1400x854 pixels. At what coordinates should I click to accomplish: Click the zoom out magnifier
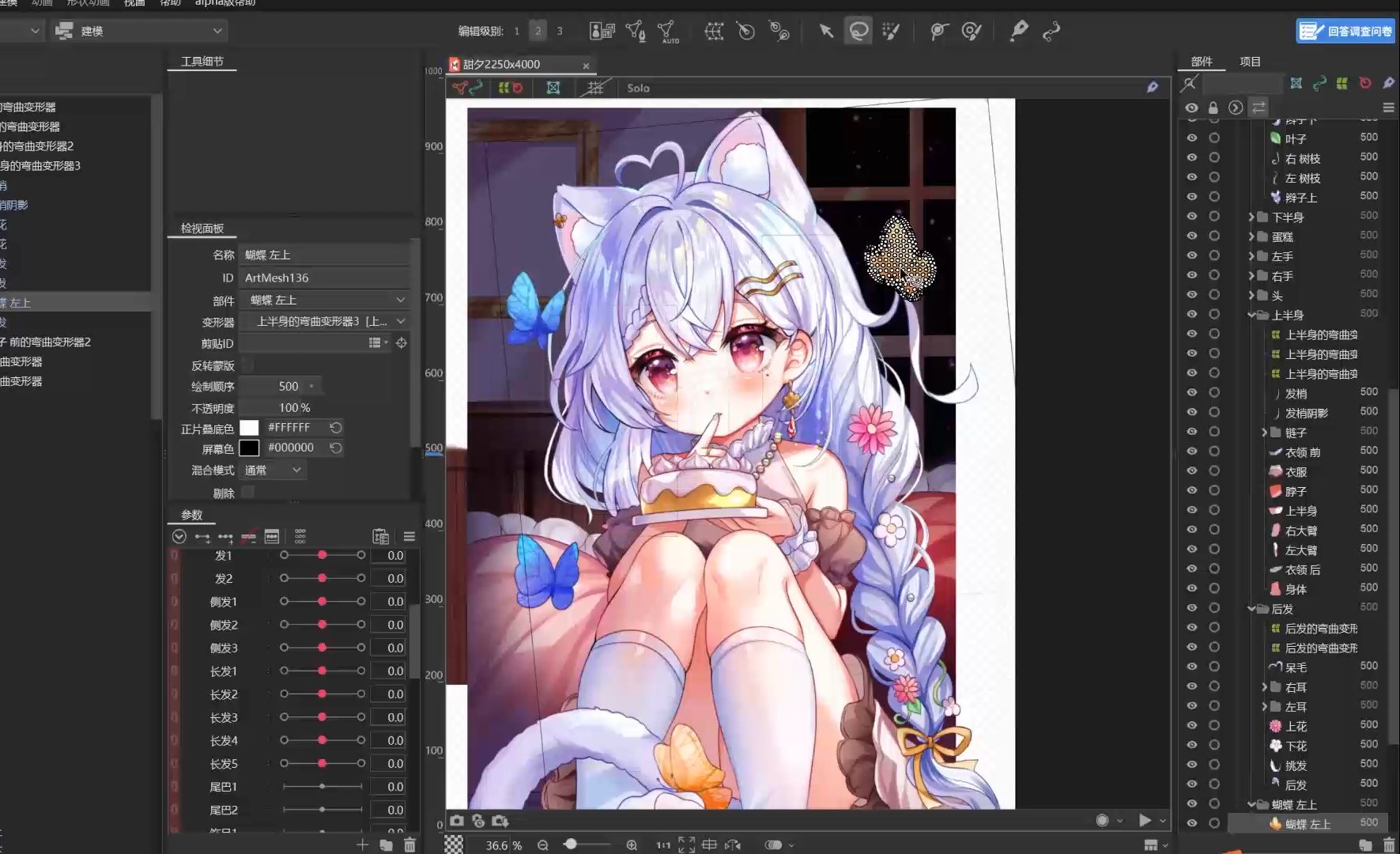[x=543, y=845]
